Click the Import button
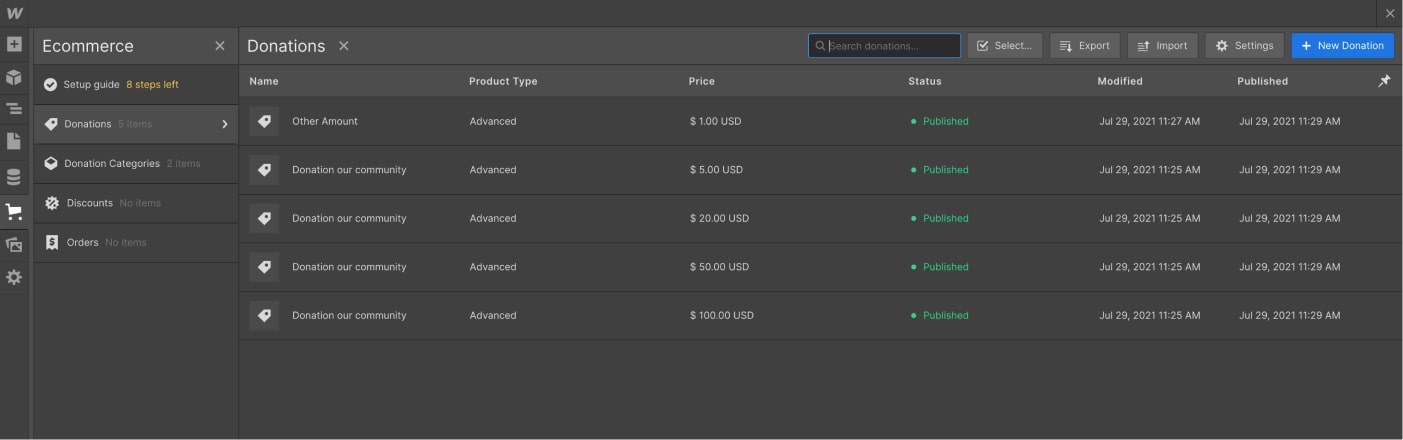The image size is (1403, 440). click(x=1162, y=46)
